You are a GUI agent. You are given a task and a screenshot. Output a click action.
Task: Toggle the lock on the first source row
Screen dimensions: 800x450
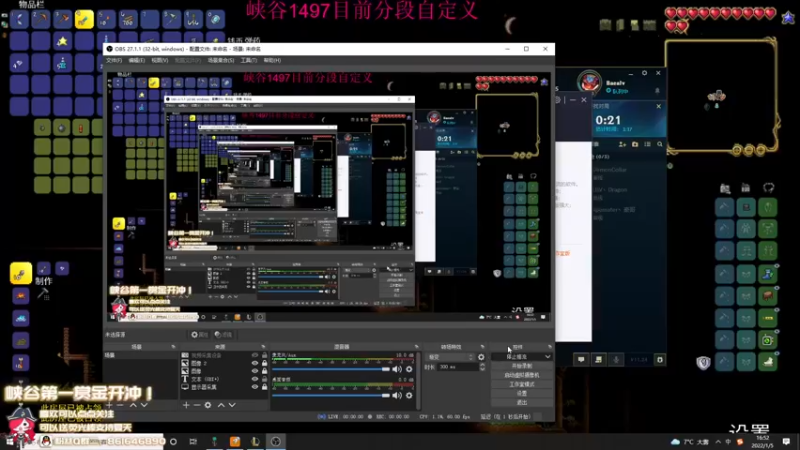coord(264,355)
